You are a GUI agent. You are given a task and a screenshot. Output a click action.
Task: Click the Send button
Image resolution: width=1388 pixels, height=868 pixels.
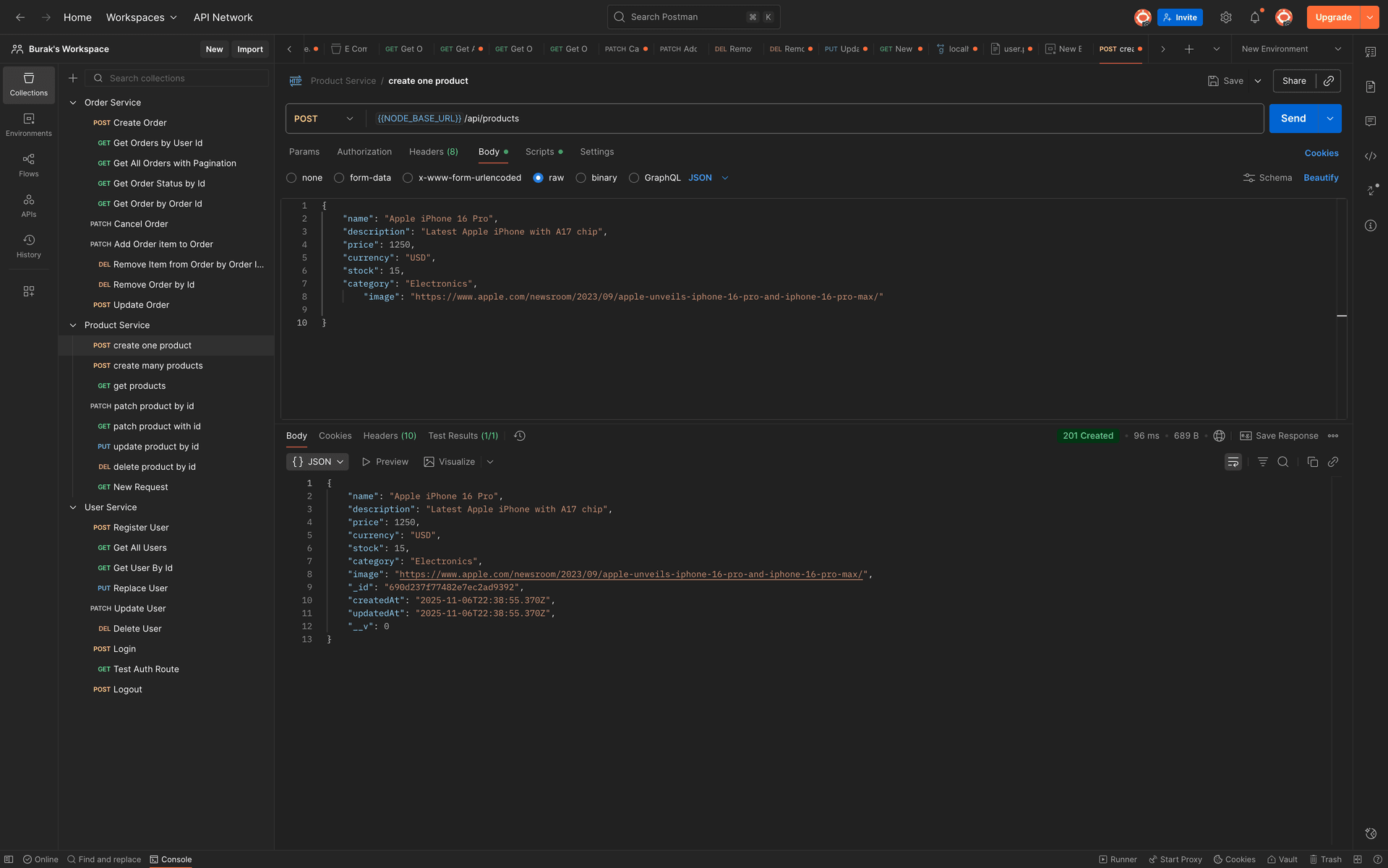[x=1294, y=118]
